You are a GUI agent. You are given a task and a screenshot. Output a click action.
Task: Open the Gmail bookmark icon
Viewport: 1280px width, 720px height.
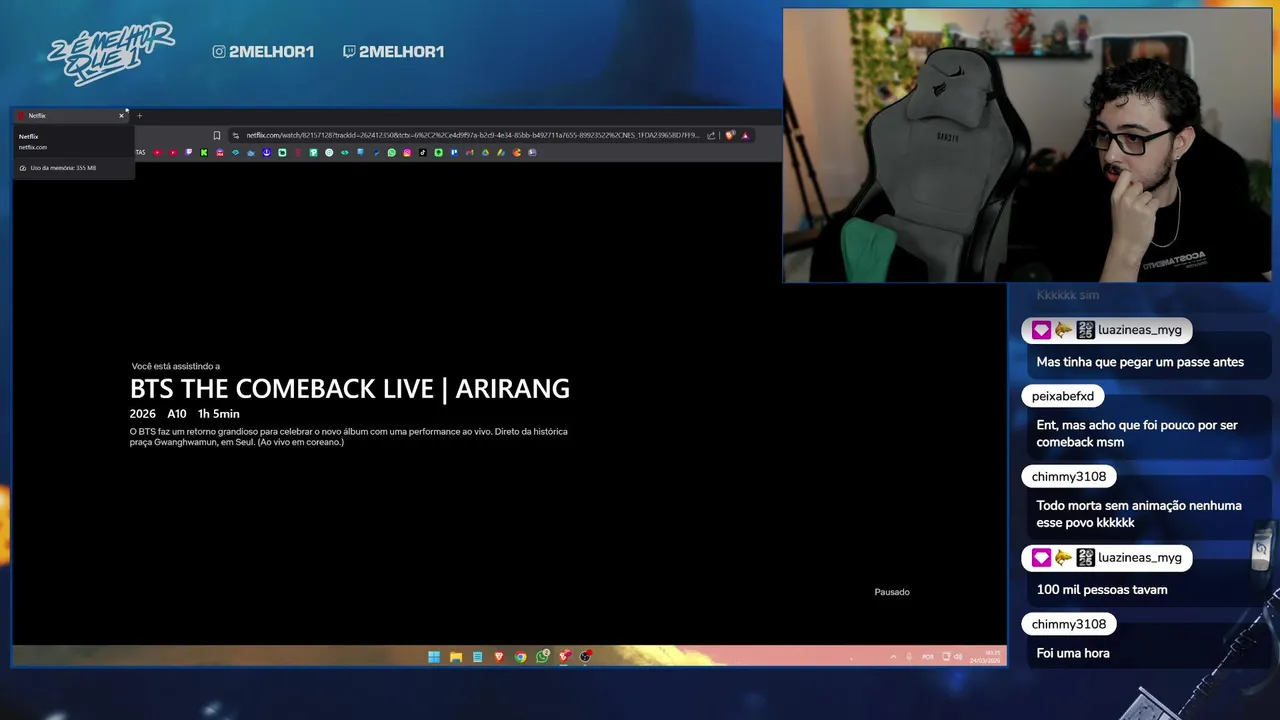(x=470, y=152)
